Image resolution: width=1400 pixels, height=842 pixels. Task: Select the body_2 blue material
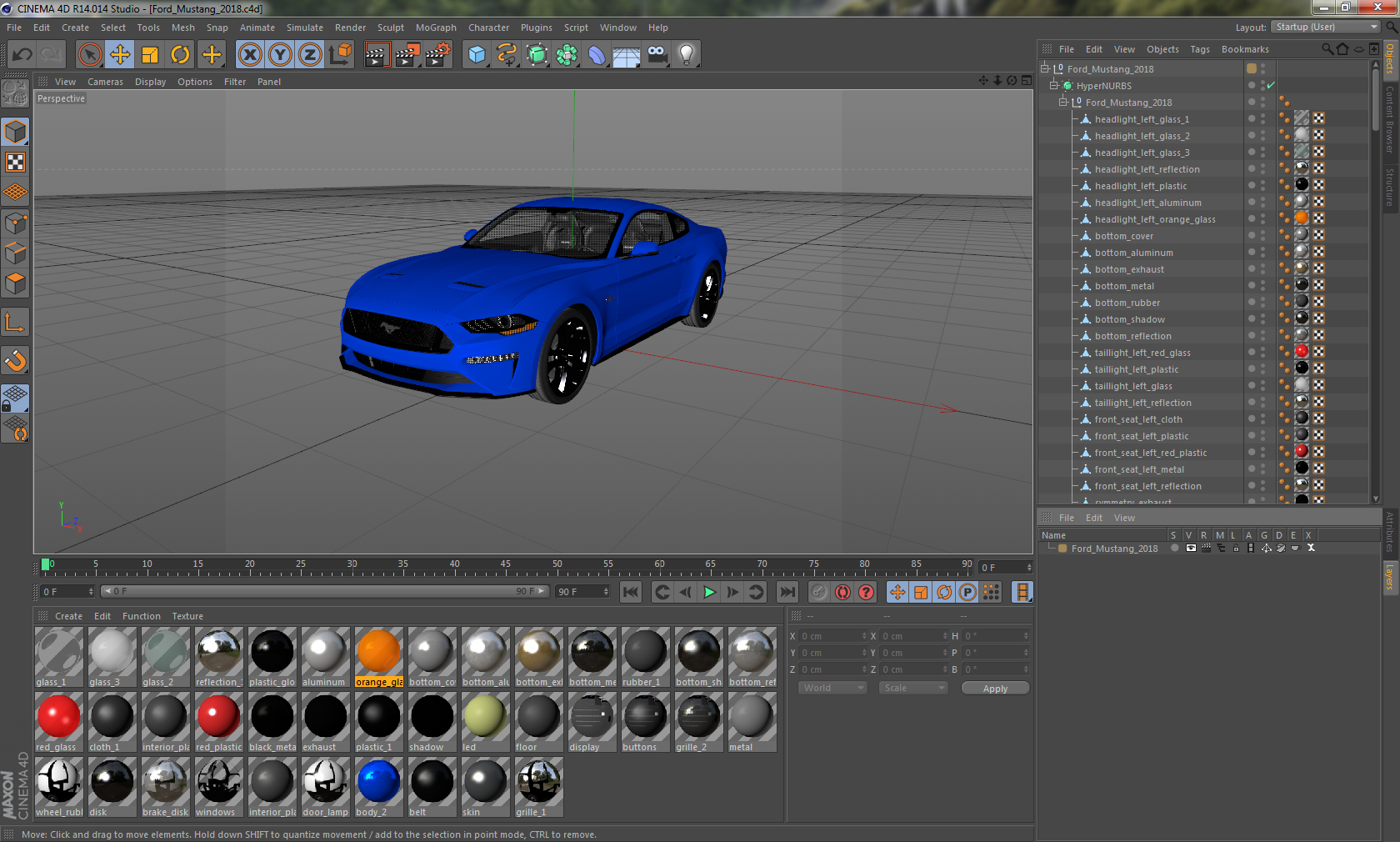click(379, 787)
